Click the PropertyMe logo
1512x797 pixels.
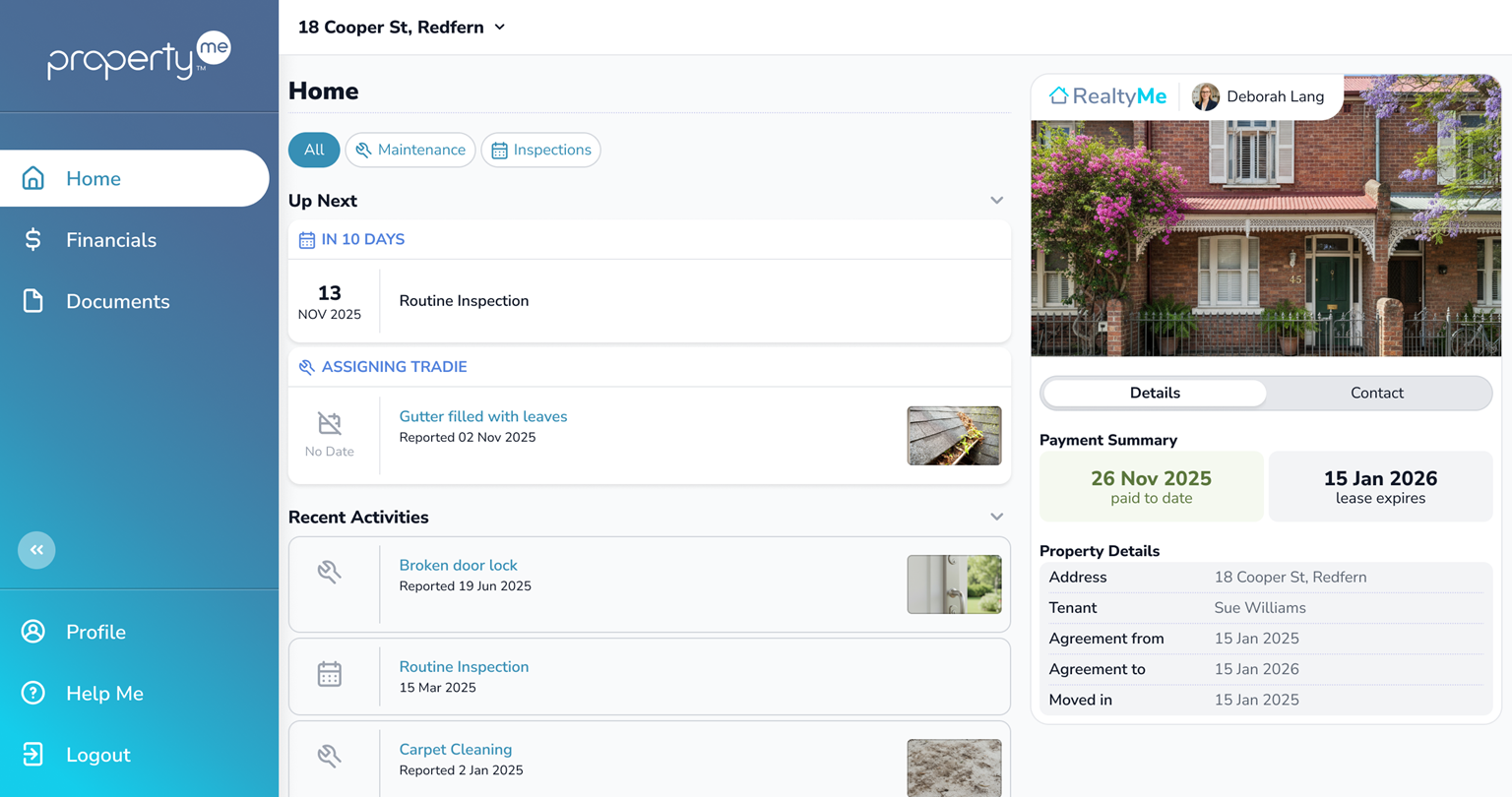pyautogui.click(x=139, y=56)
